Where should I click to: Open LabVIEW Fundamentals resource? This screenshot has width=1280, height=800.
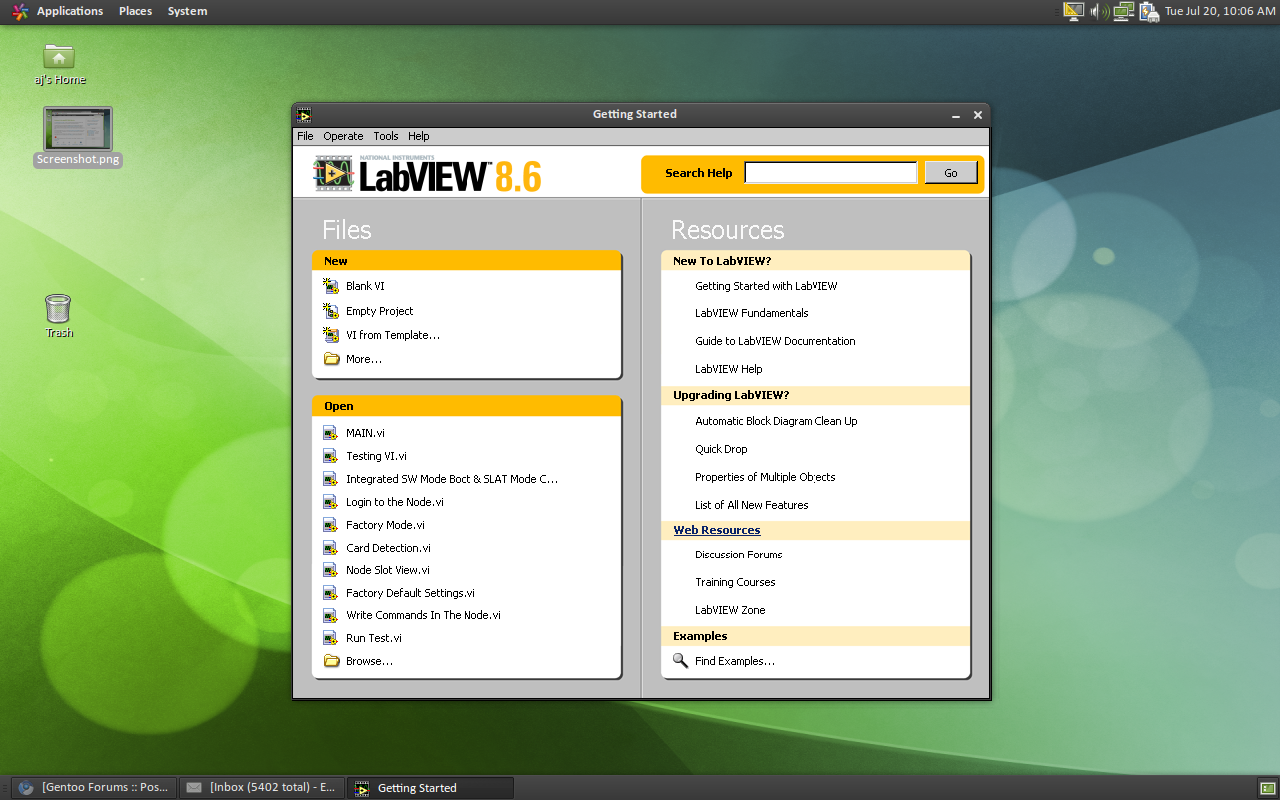(x=752, y=313)
